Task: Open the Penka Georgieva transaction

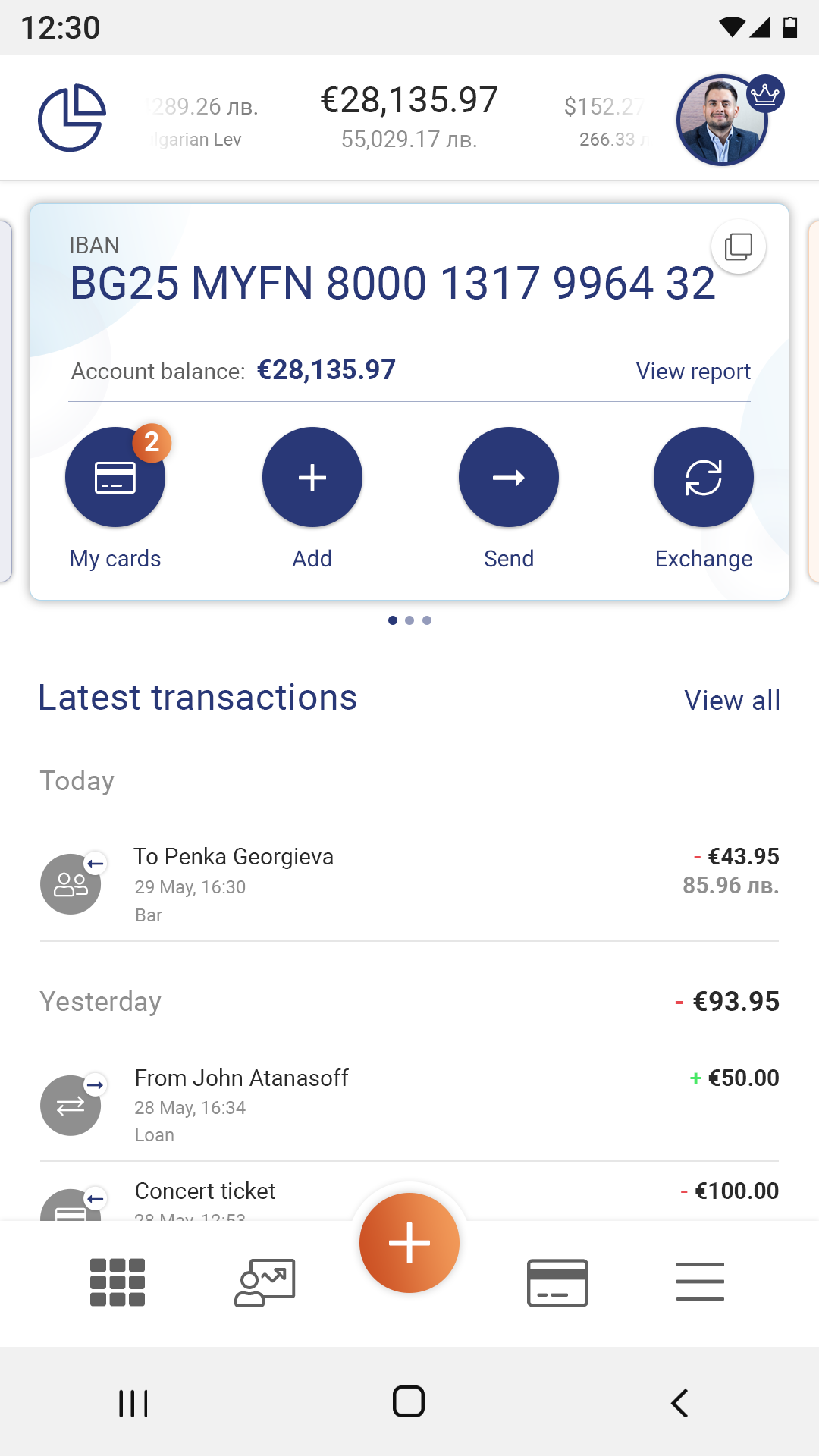Action: (409, 884)
